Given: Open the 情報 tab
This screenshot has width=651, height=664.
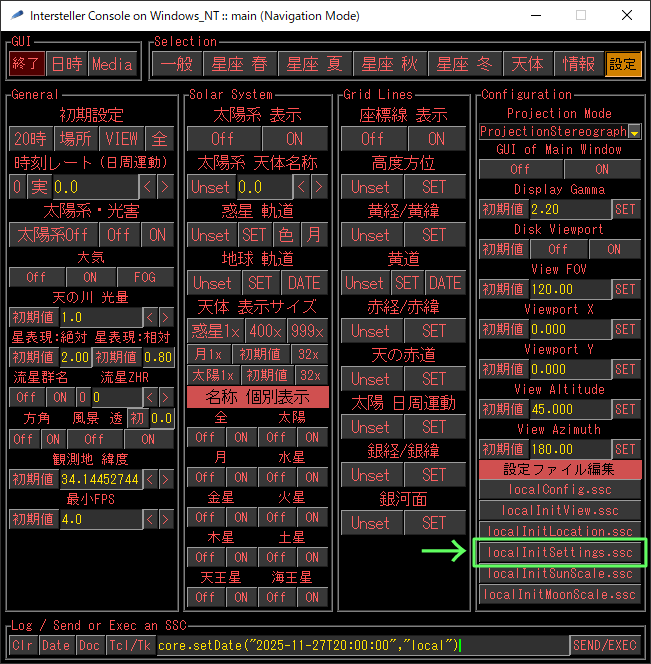Looking at the screenshot, I should click(x=579, y=64).
